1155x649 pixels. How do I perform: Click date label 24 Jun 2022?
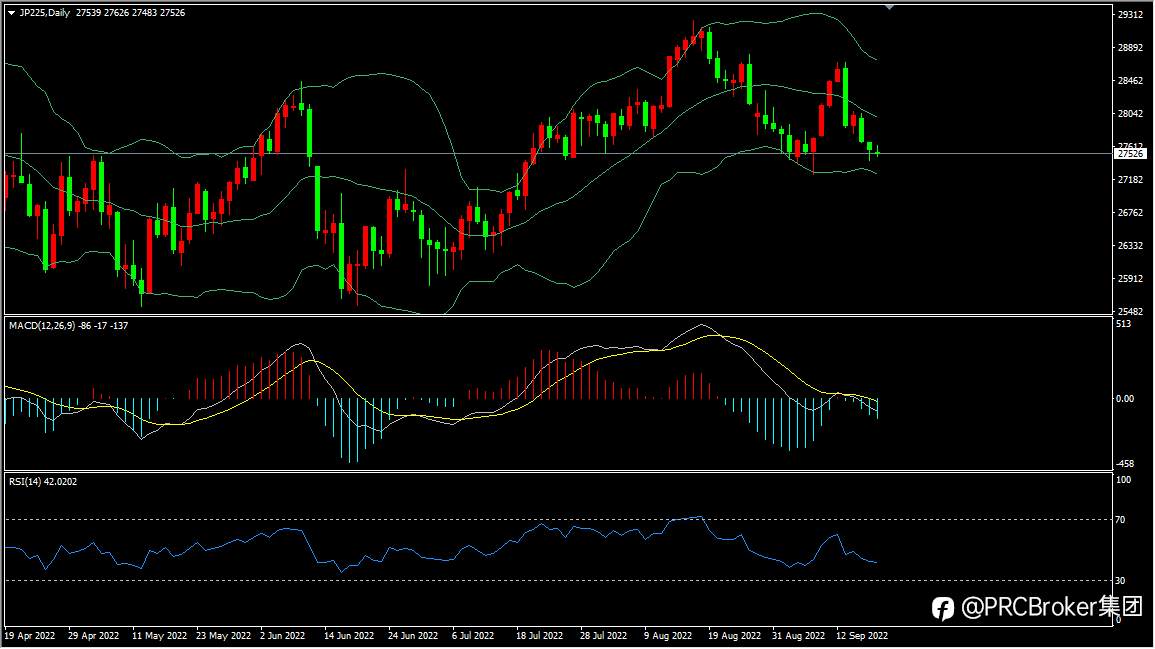pyautogui.click(x=412, y=636)
